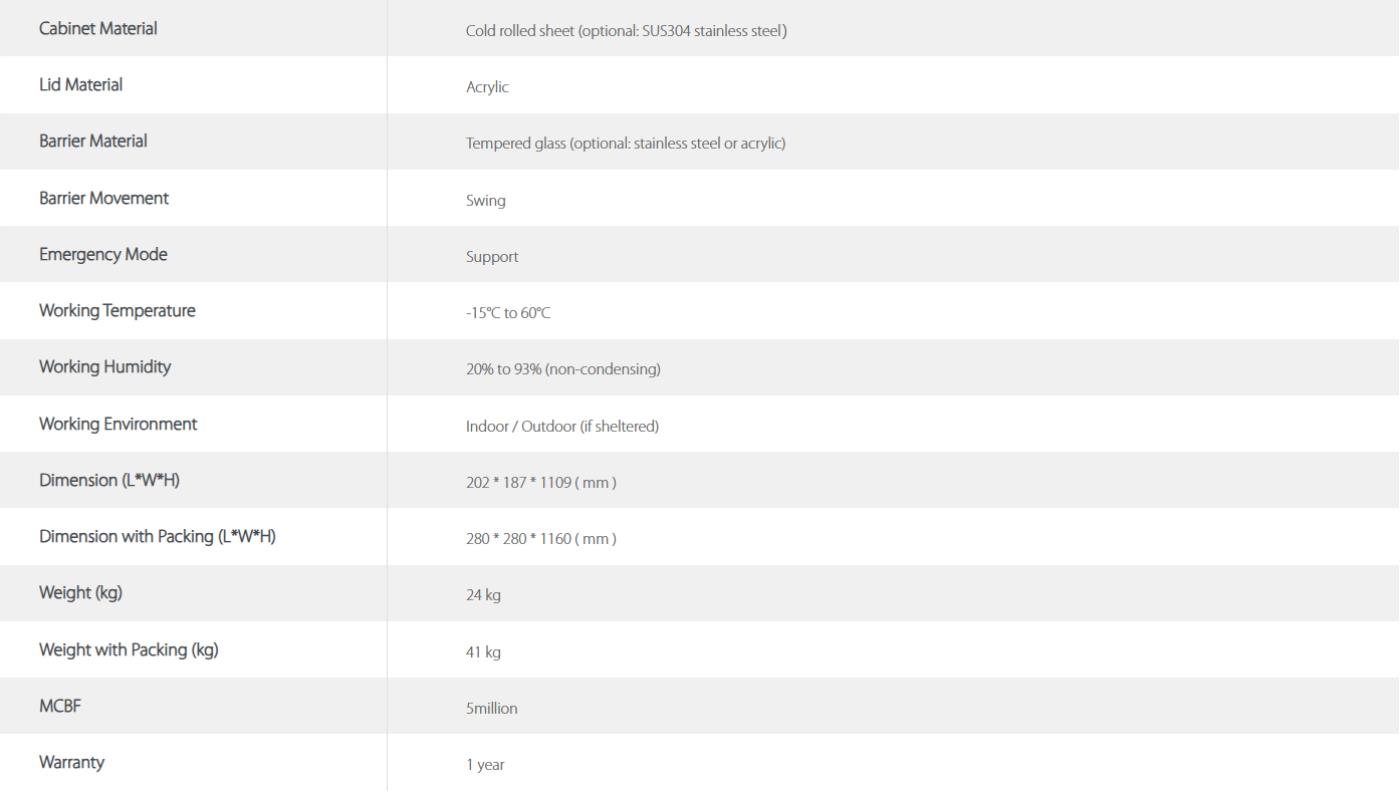The height and width of the screenshot is (795, 1400).
Task: Select the Emergency Mode label
Action: point(103,254)
